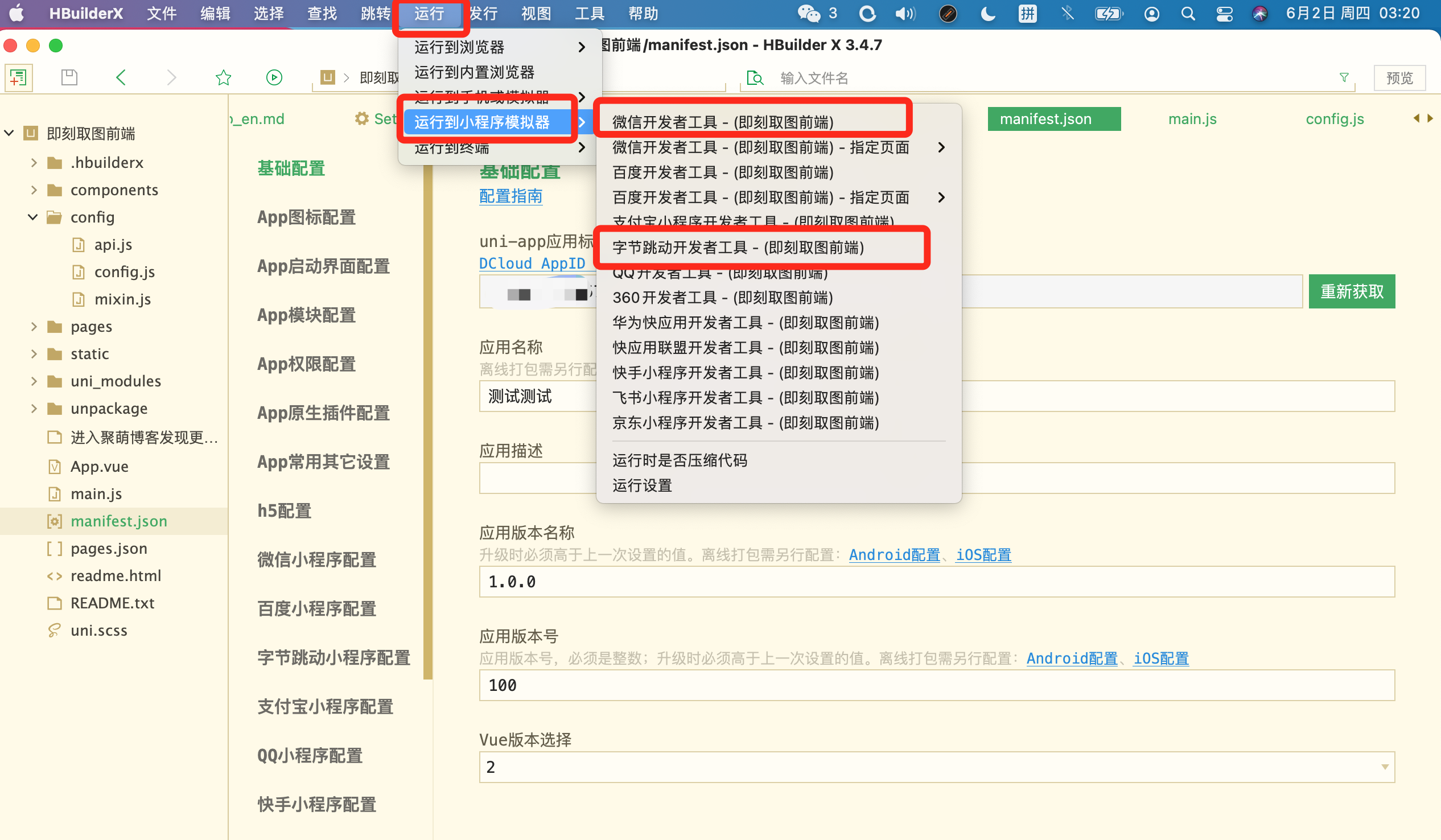Open the 运行 menu in the menu bar

tap(429, 13)
